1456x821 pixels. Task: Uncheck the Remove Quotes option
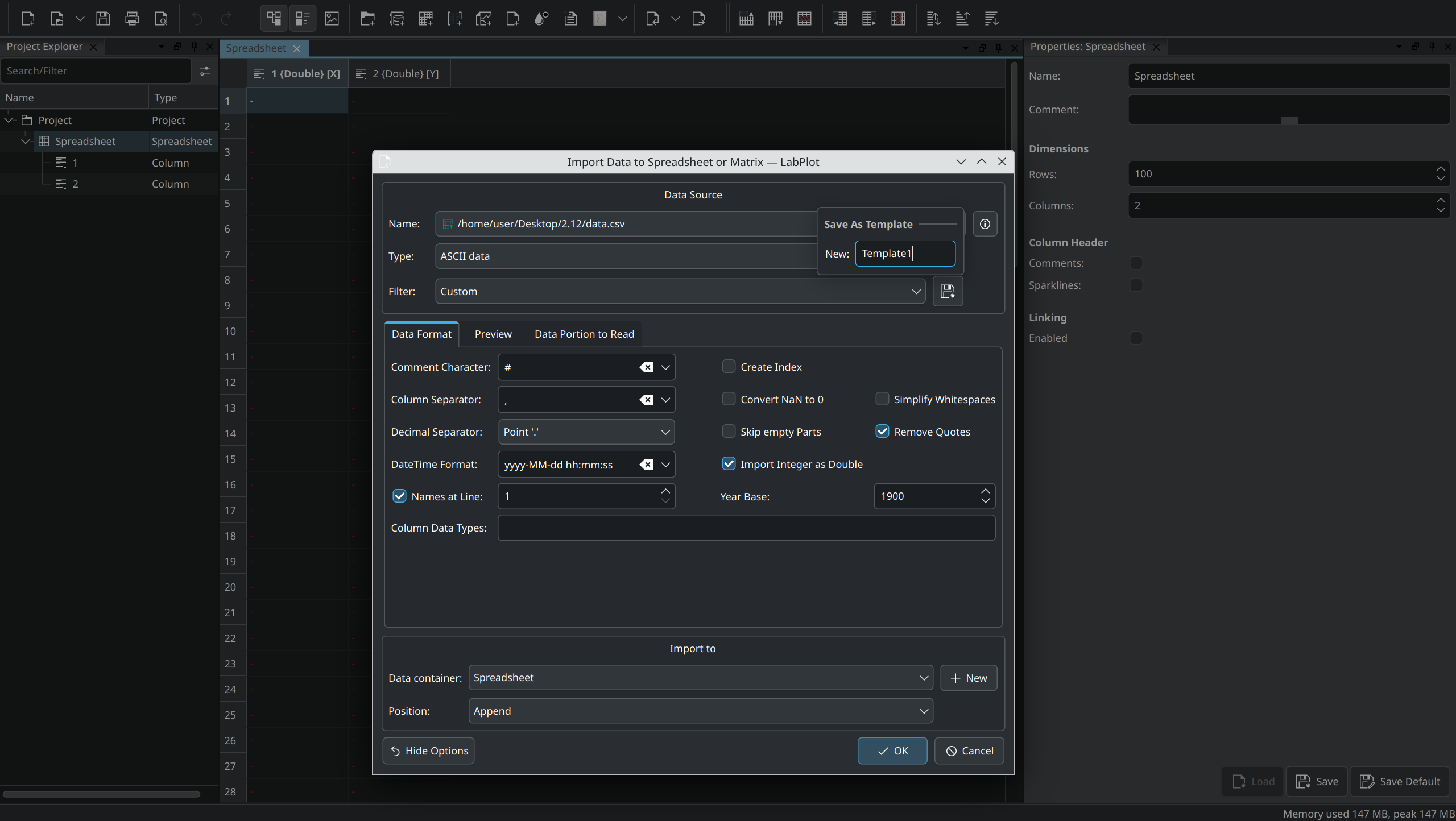[x=882, y=431]
